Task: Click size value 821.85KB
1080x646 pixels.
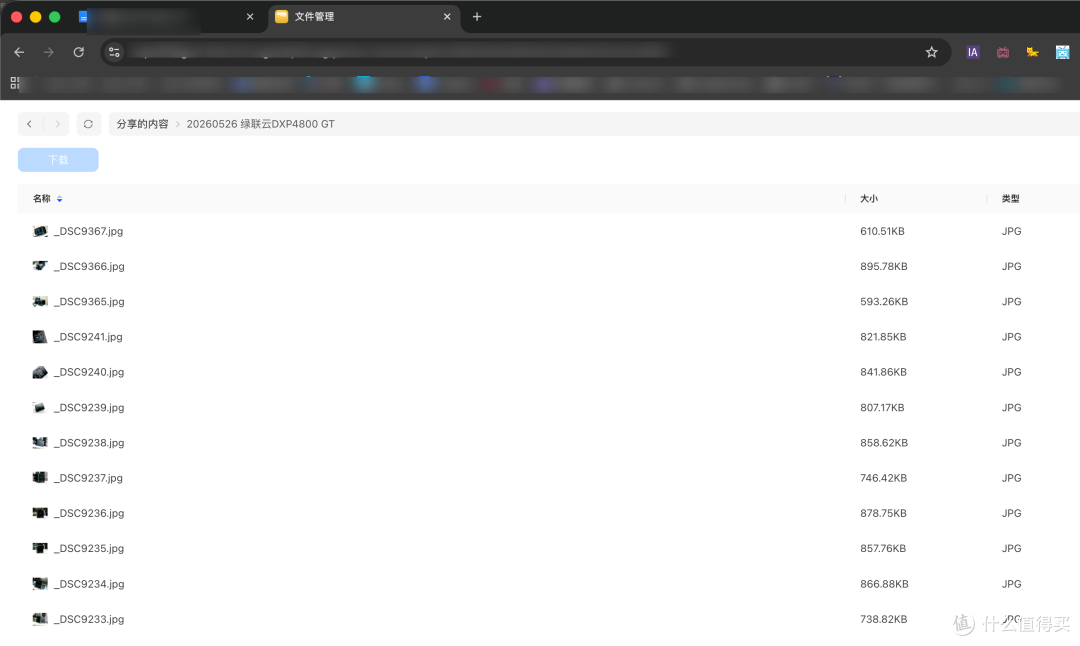Action: click(883, 337)
